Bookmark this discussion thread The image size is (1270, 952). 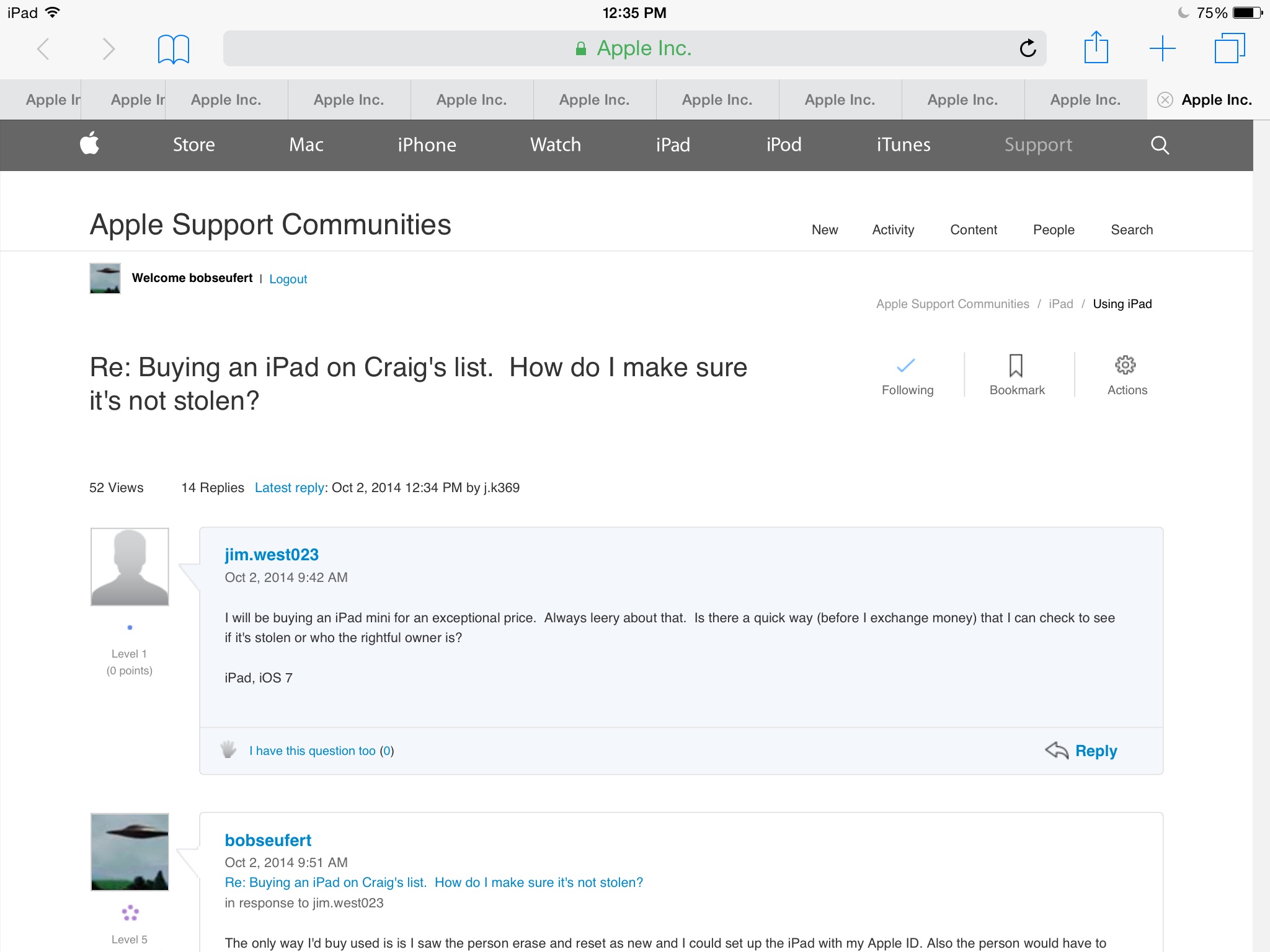[1016, 374]
